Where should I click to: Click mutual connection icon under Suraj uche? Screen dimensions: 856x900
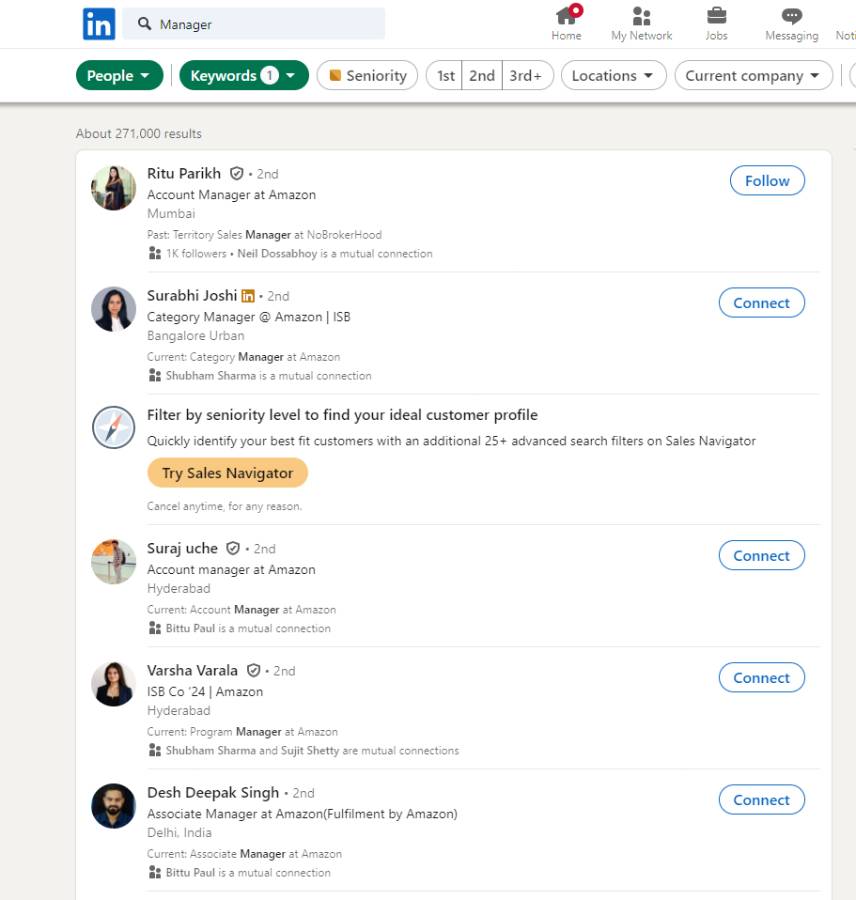[154, 628]
